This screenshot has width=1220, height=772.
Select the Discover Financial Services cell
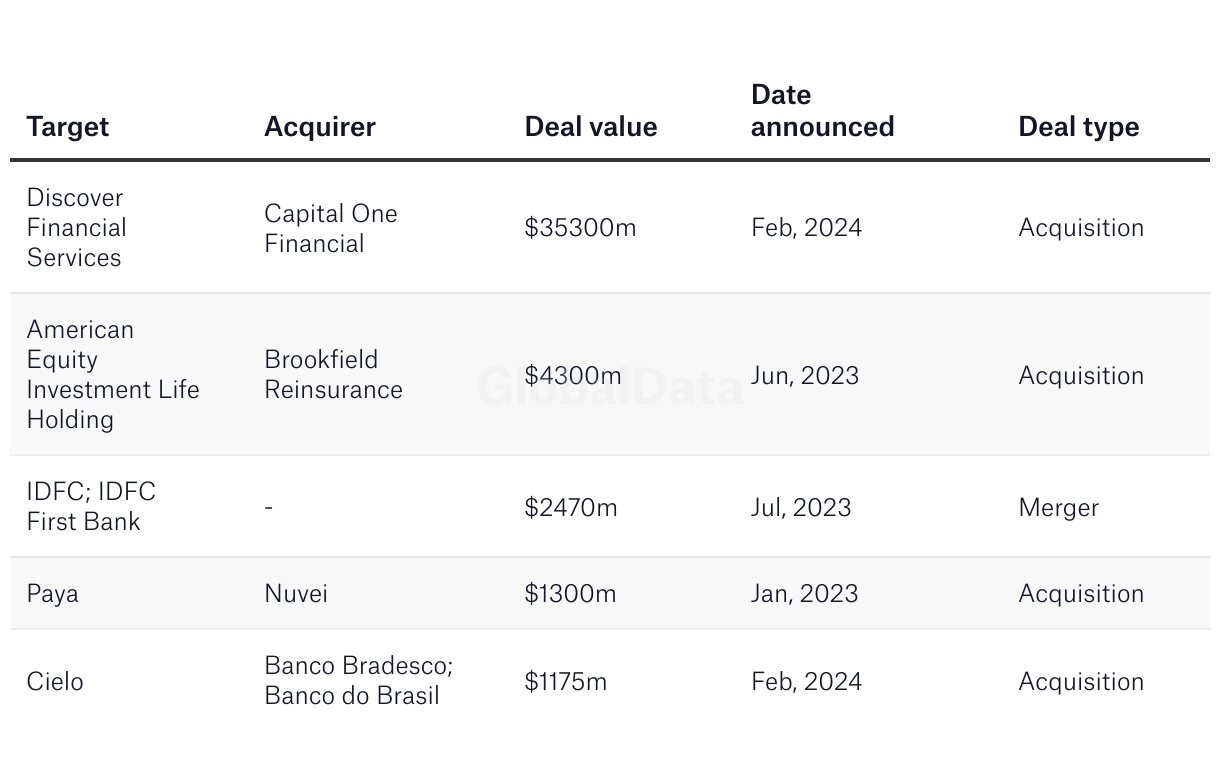tap(77, 228)
